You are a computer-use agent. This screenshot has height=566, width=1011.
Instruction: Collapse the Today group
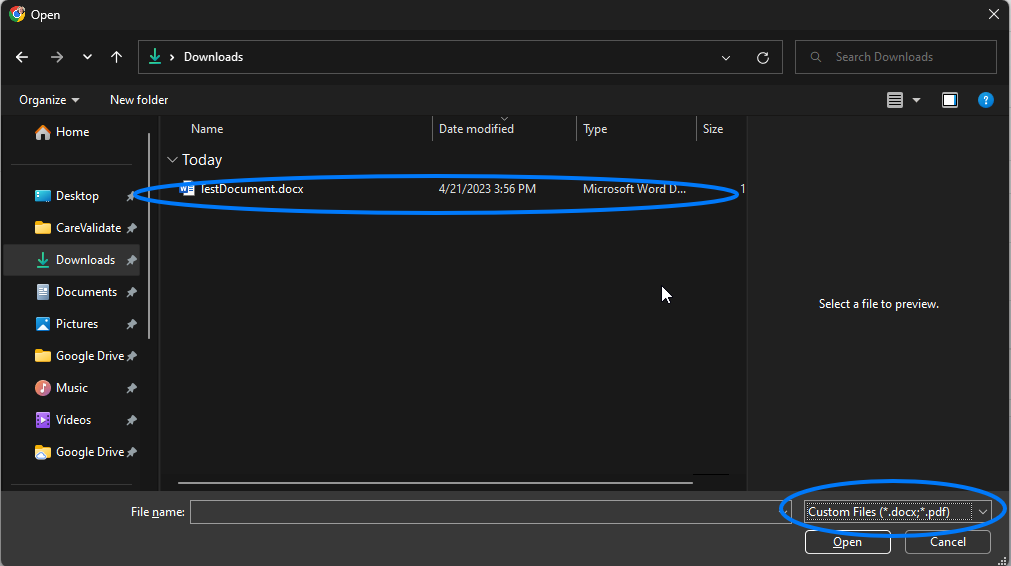pyautogui.click(x=172, y=160)
